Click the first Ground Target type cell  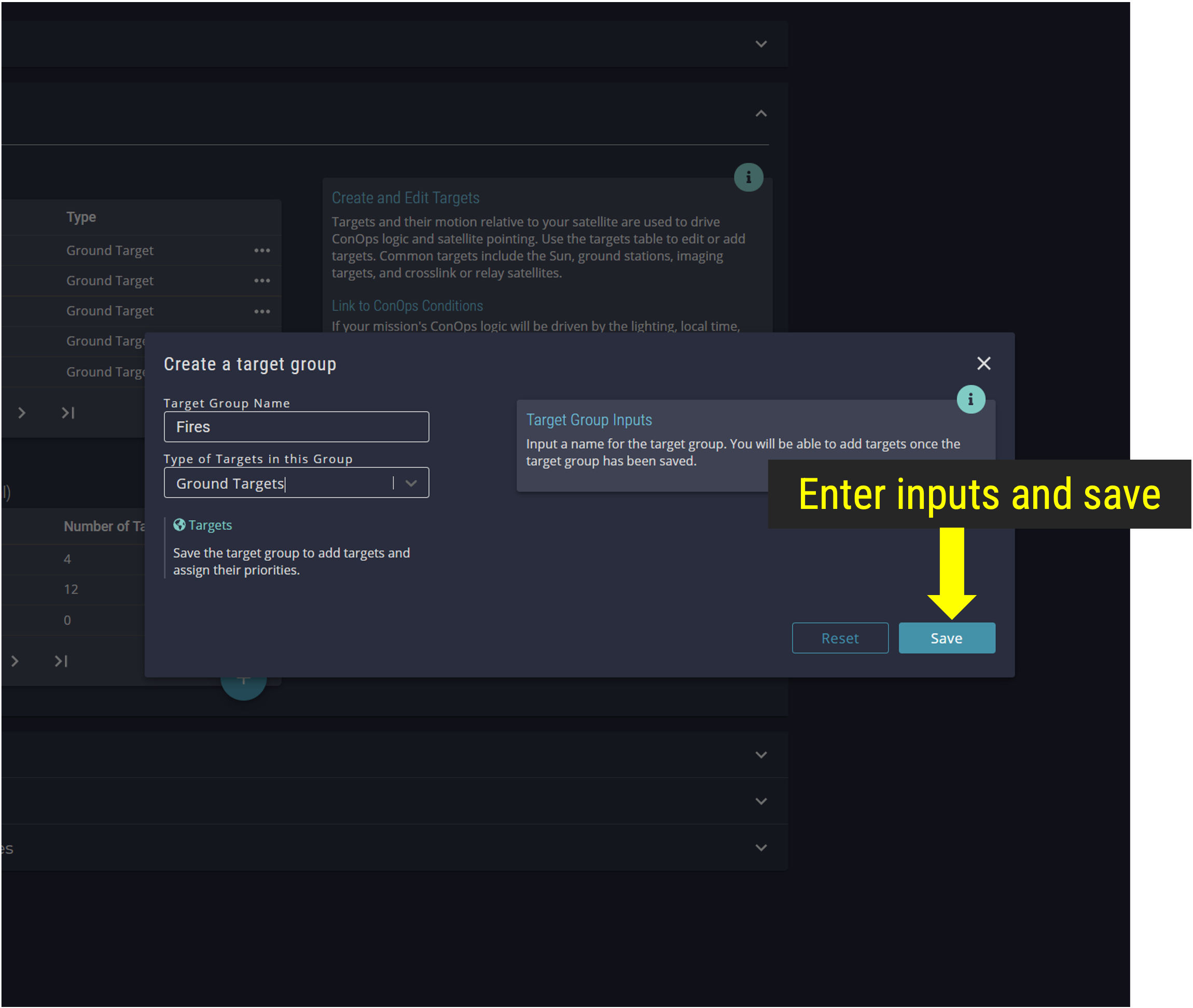point(109,250)
